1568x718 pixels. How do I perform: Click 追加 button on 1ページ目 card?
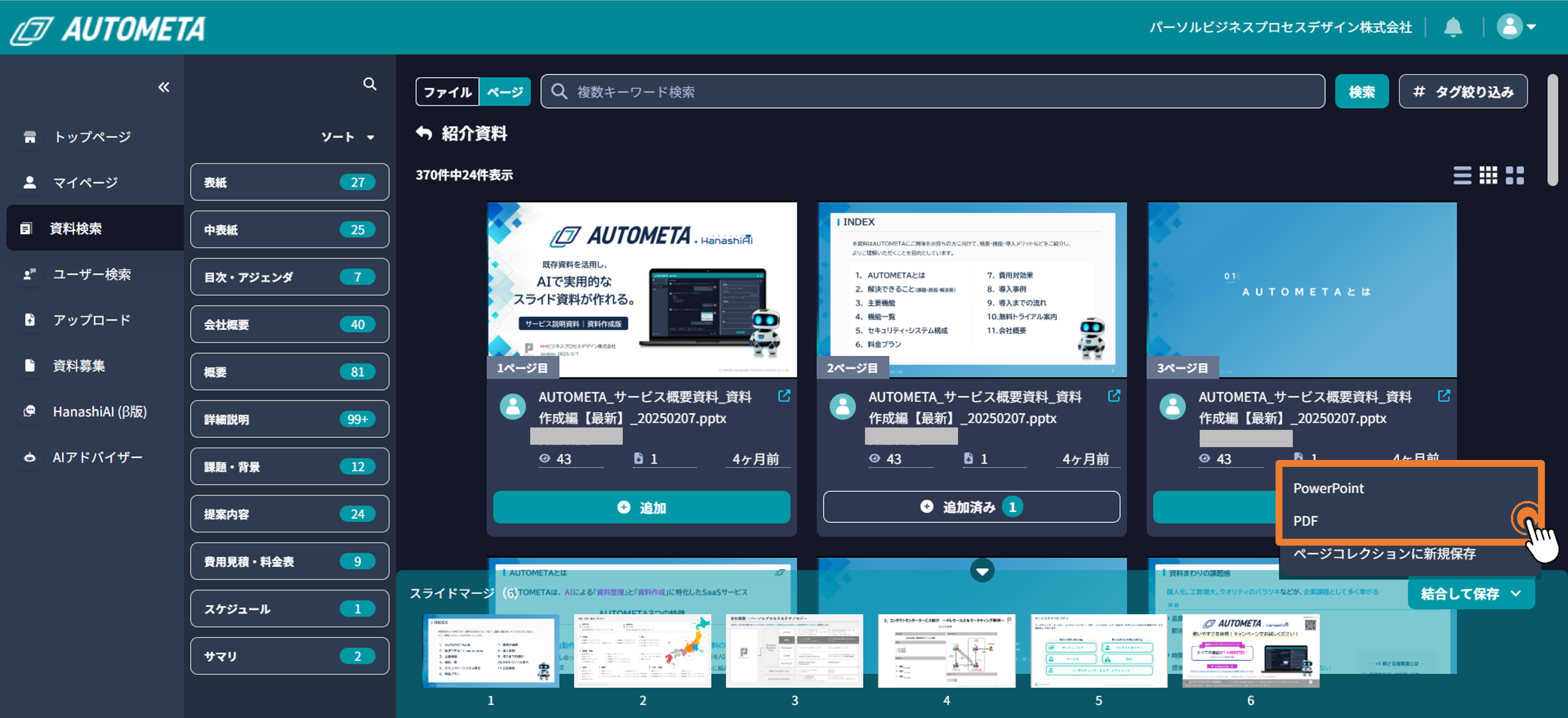pos(641,507)
